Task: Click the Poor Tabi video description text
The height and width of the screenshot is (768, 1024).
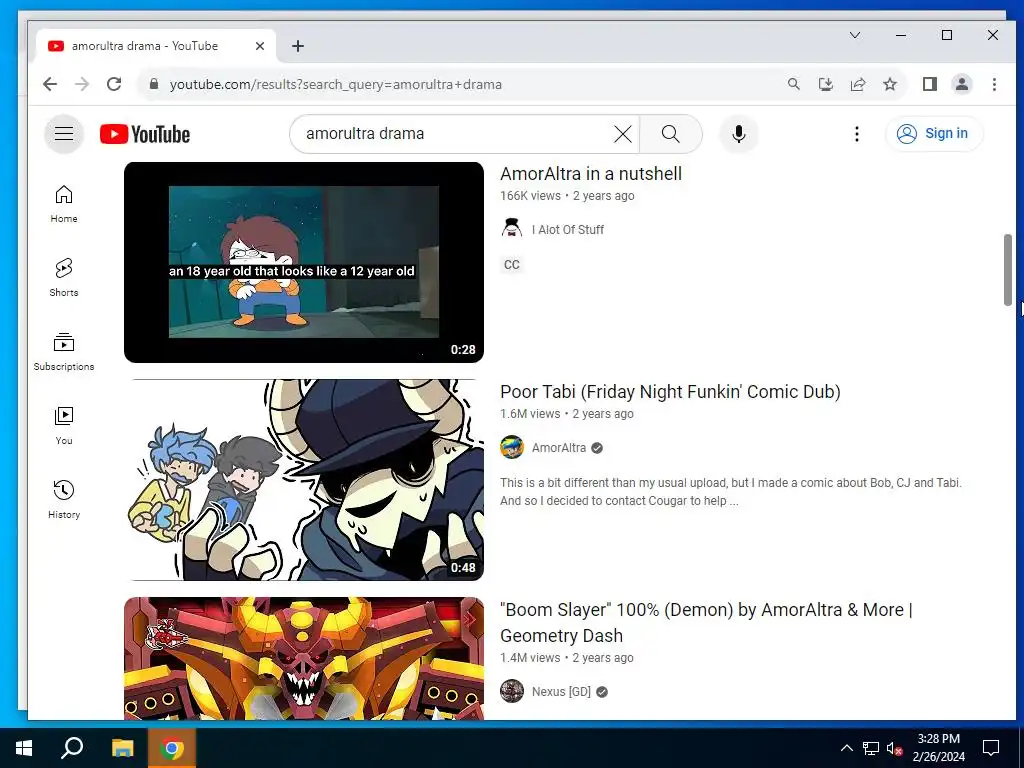Action: coord(731,492)
